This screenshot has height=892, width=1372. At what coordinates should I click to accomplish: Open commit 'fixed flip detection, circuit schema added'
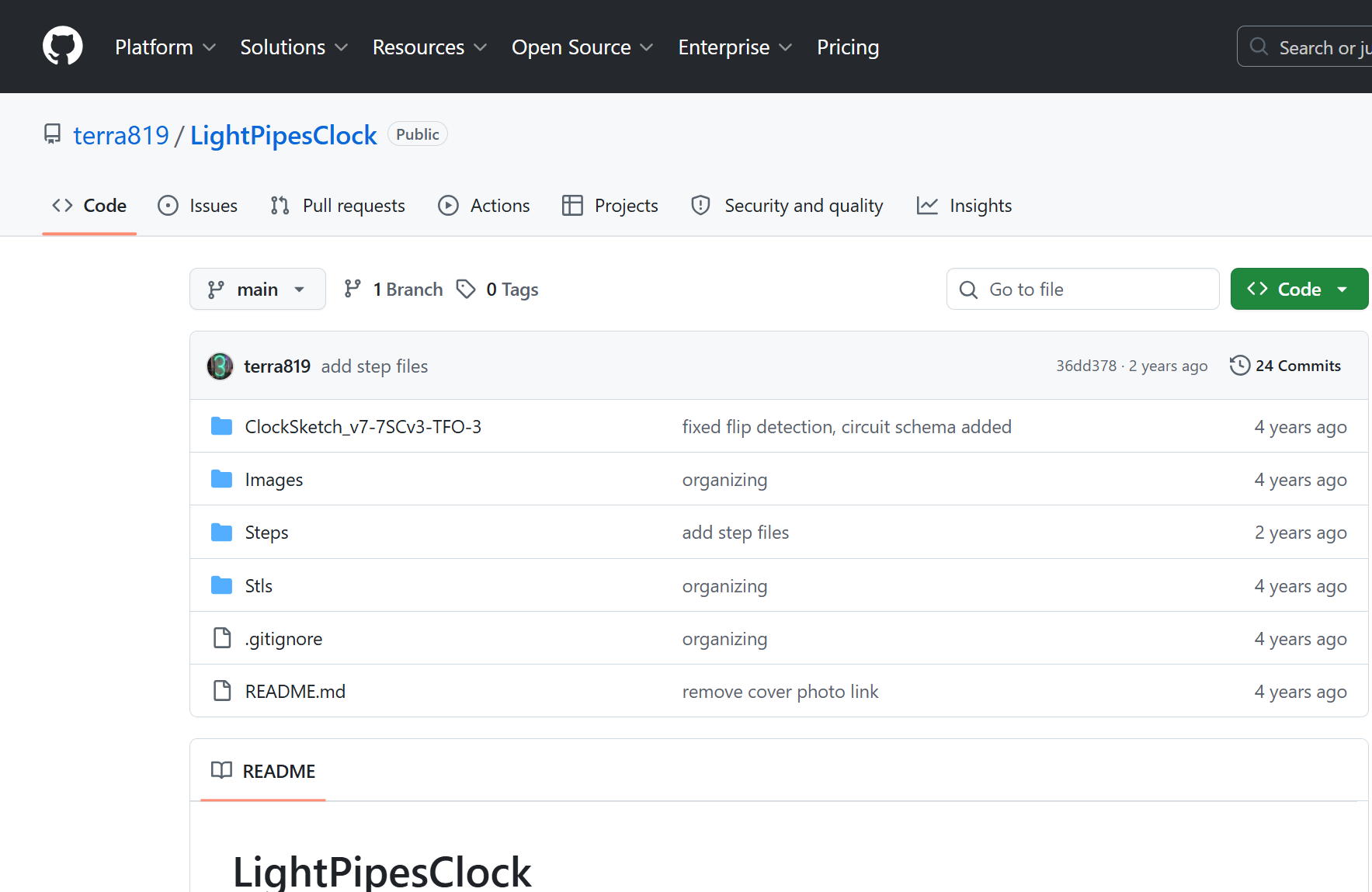[846, 427]
